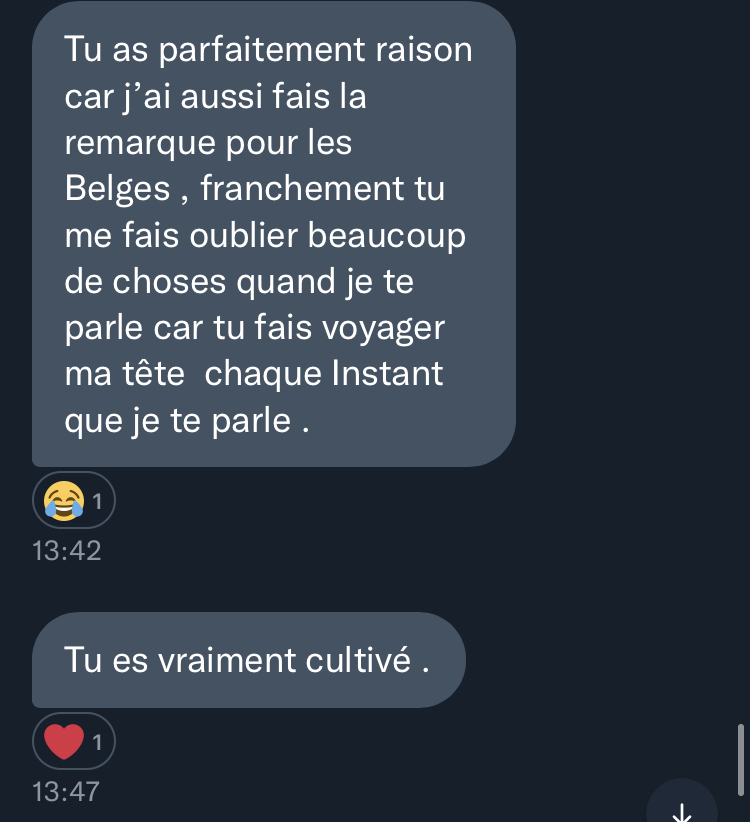Click the phrase 'franchement tu'
The image size is (750, 822).
[x=322, y=188]
